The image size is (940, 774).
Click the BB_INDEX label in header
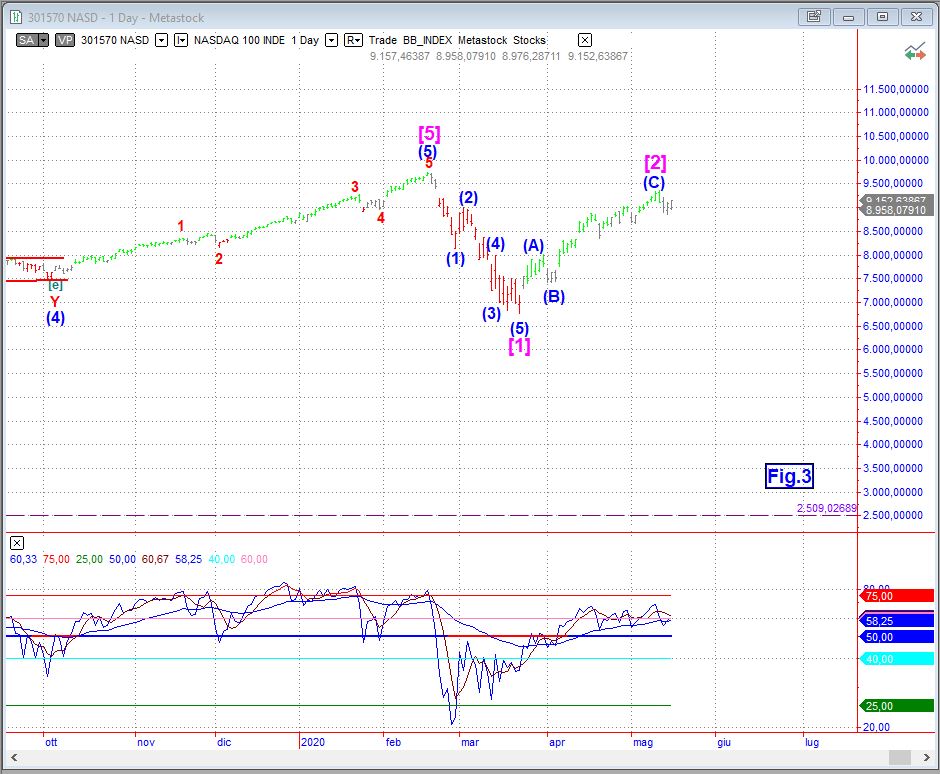[427, 40]
